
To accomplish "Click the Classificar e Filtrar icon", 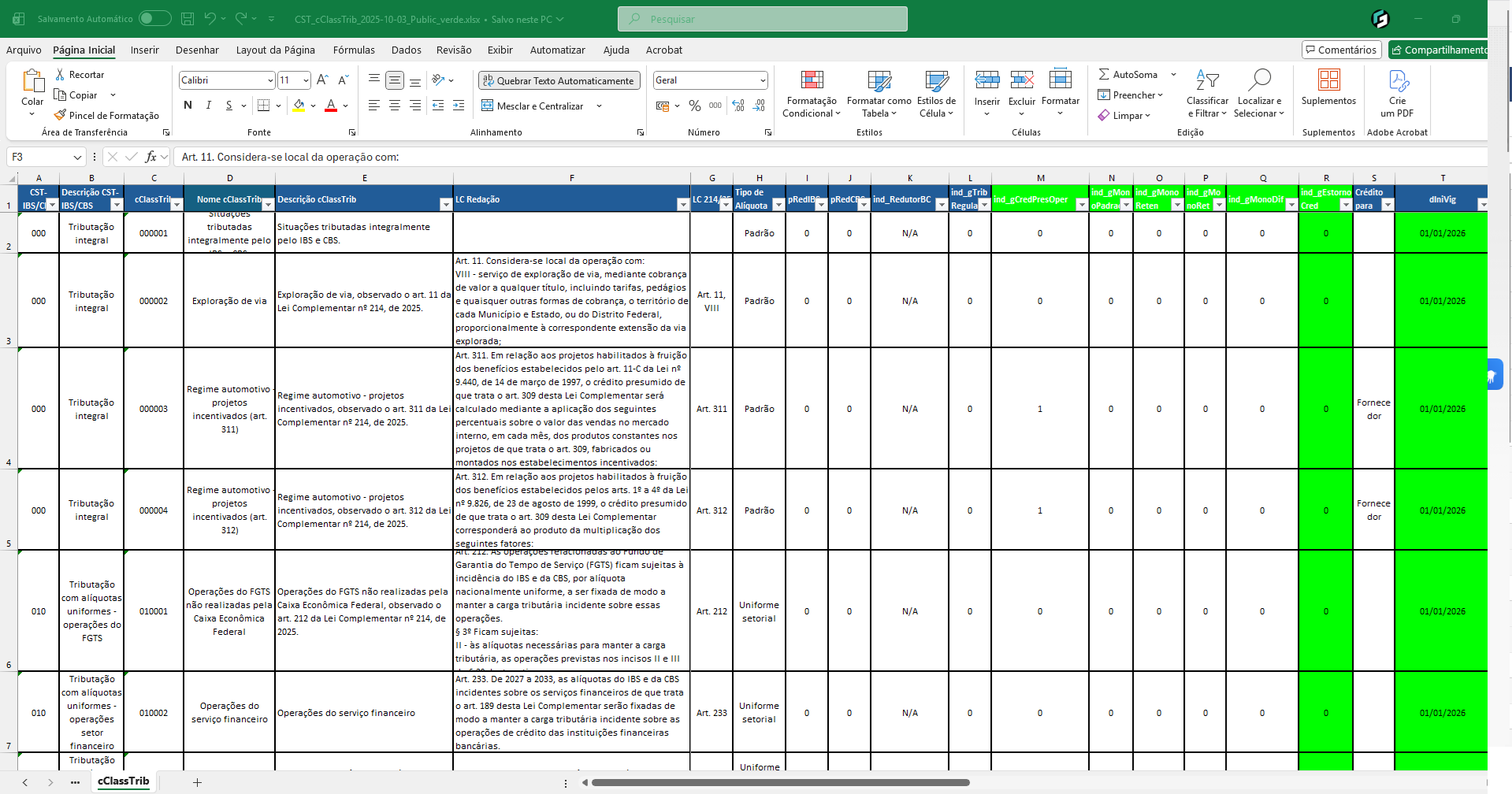I will click(x=1207, y=80).
